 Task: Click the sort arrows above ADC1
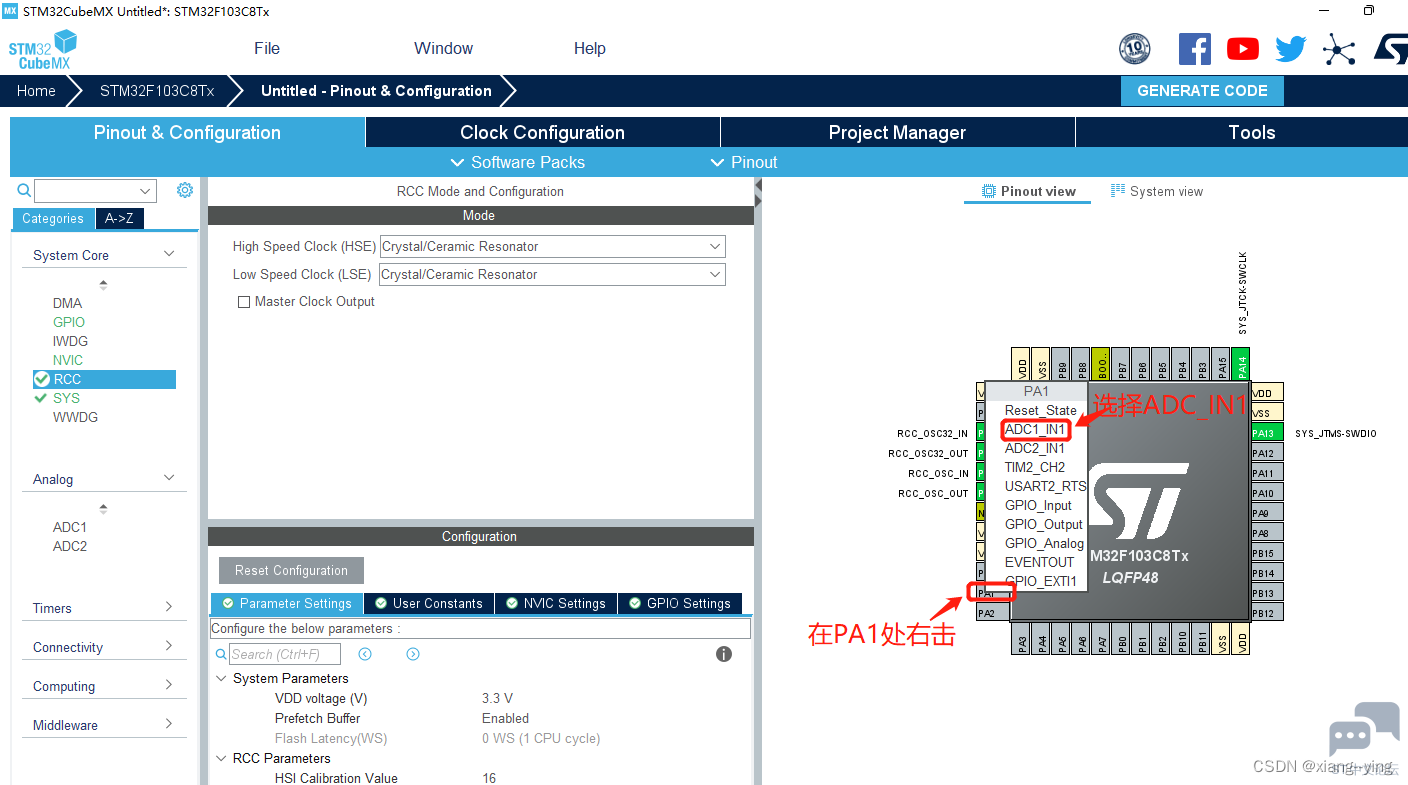[x=103, y=509]
